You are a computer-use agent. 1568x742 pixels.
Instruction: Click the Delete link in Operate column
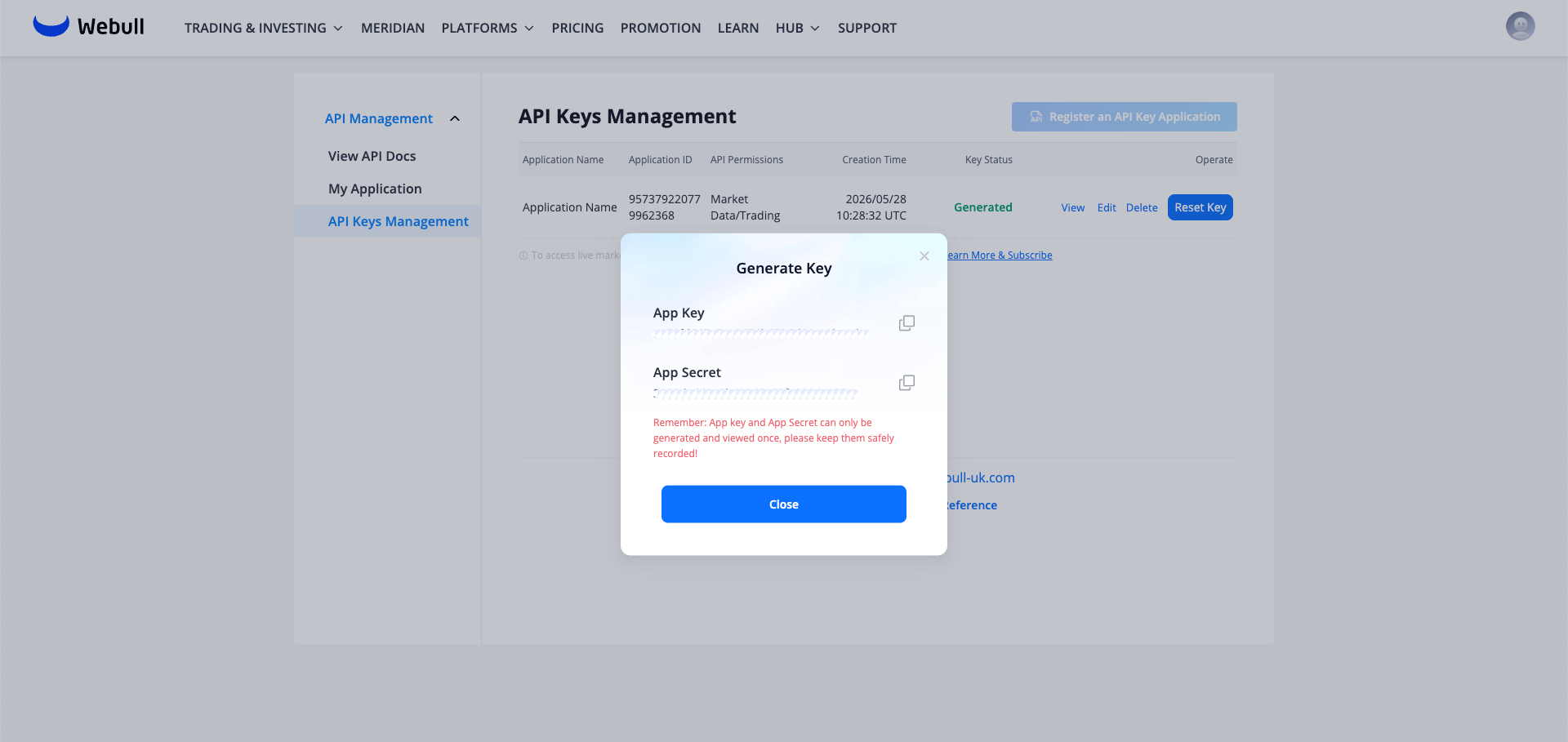(x=1142, y=207)
